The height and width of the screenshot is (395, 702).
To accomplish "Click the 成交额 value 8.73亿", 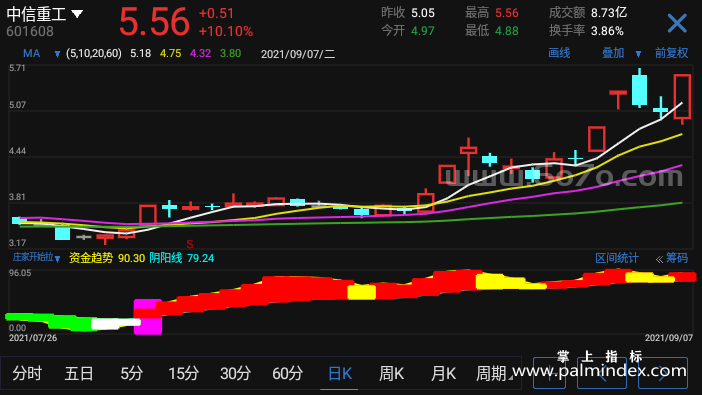I will 609,13.
